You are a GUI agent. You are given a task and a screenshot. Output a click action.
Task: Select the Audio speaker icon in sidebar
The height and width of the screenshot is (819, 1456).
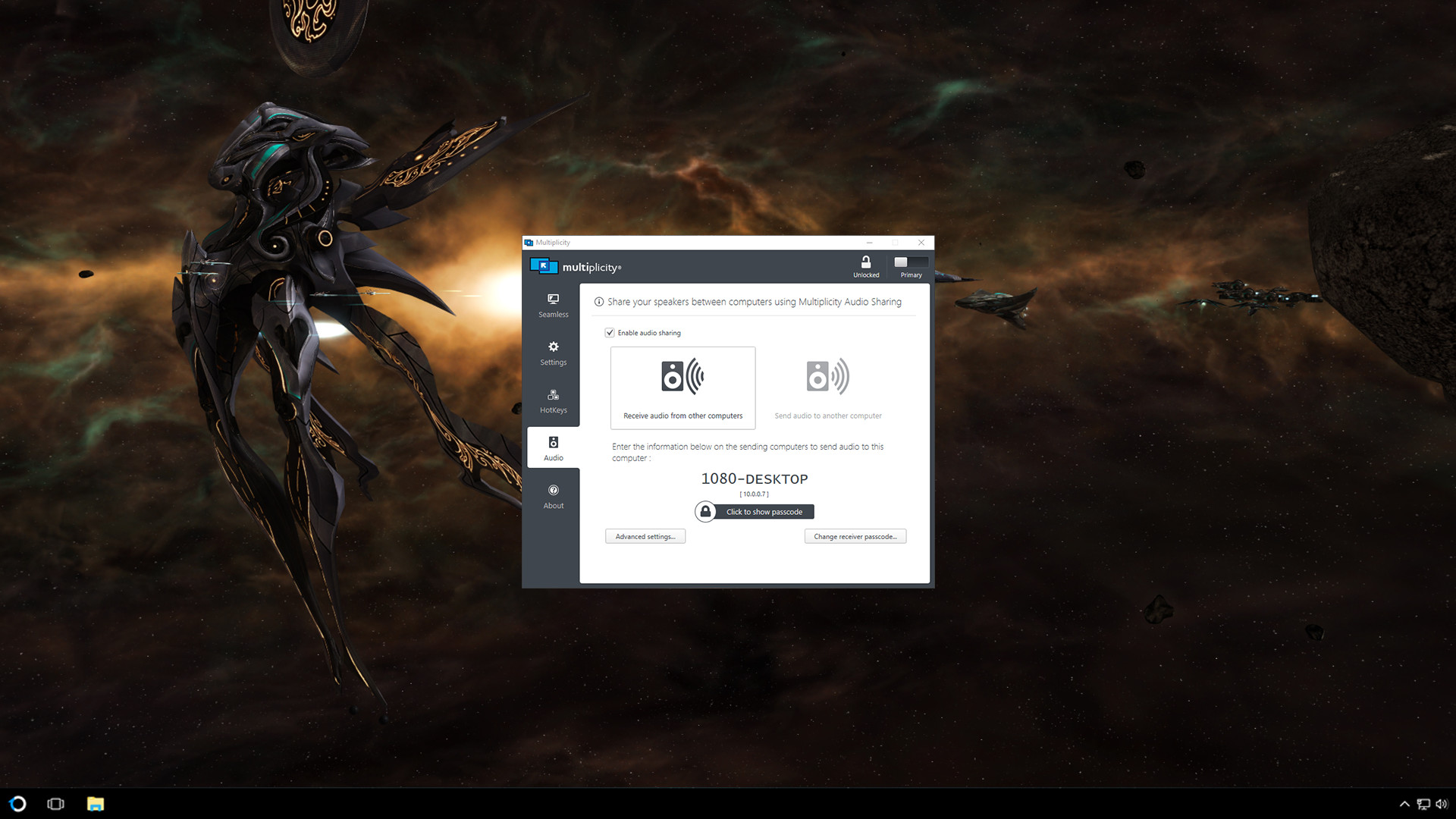tap(553, 443)
